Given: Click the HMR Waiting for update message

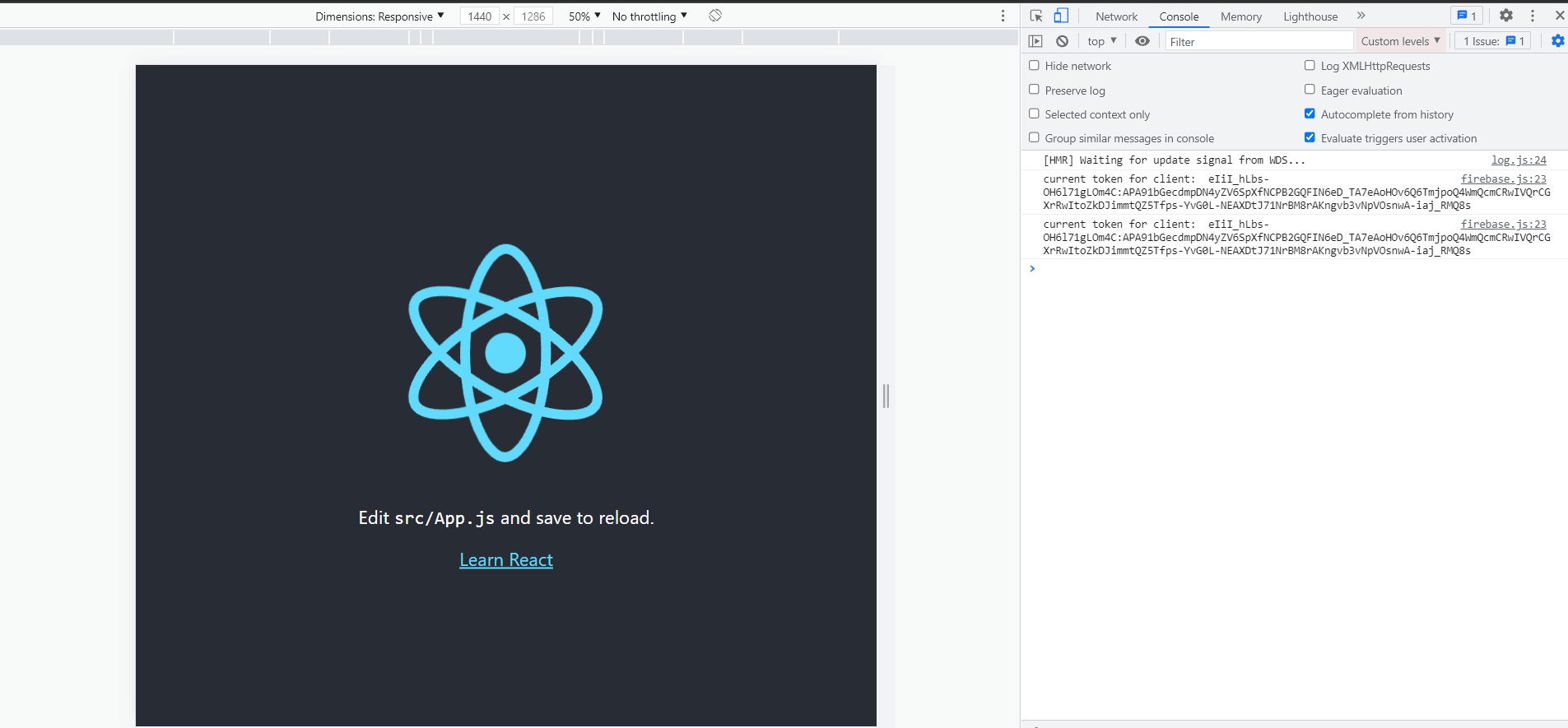Looking at the screenshot, I should click(x=1175, y=160).
